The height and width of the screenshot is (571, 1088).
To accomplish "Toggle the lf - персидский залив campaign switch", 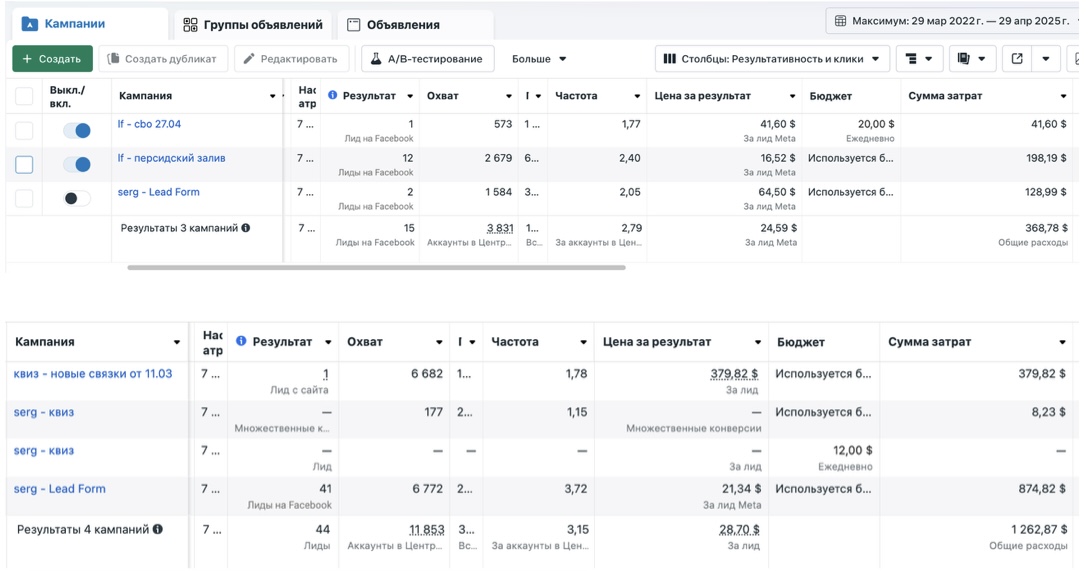I will tap(77, 164).
